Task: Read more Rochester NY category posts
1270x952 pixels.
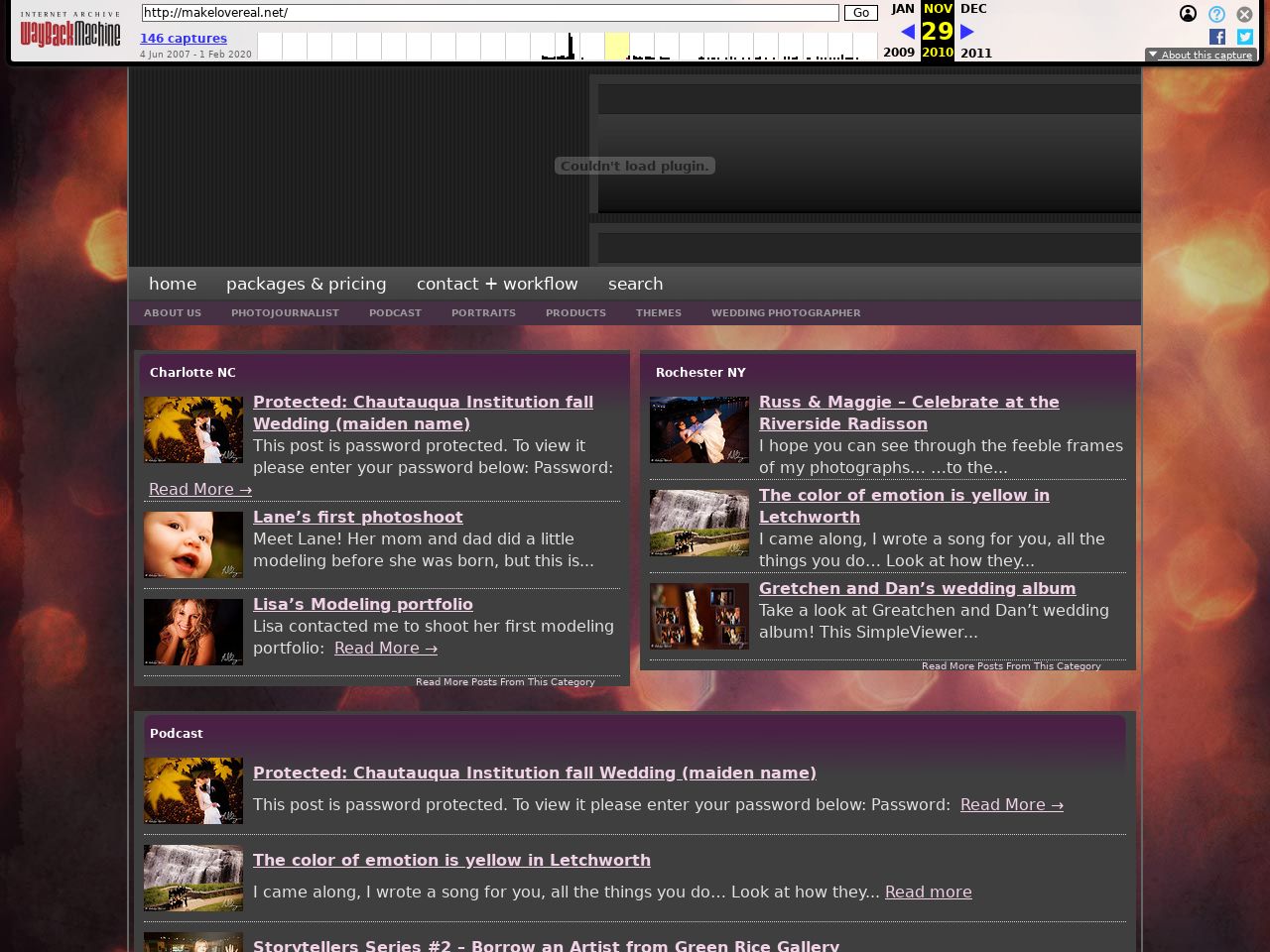Action: click(x=1011, y=666)
